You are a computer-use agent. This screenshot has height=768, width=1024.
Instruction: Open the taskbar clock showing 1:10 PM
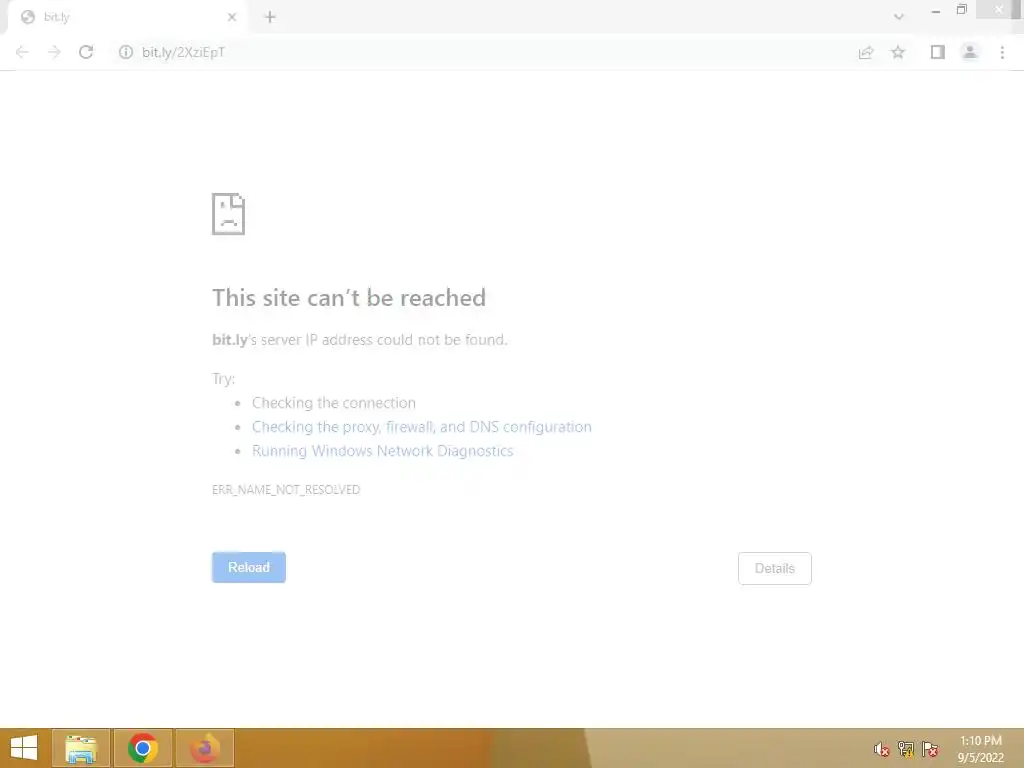(x=980, y=749)
